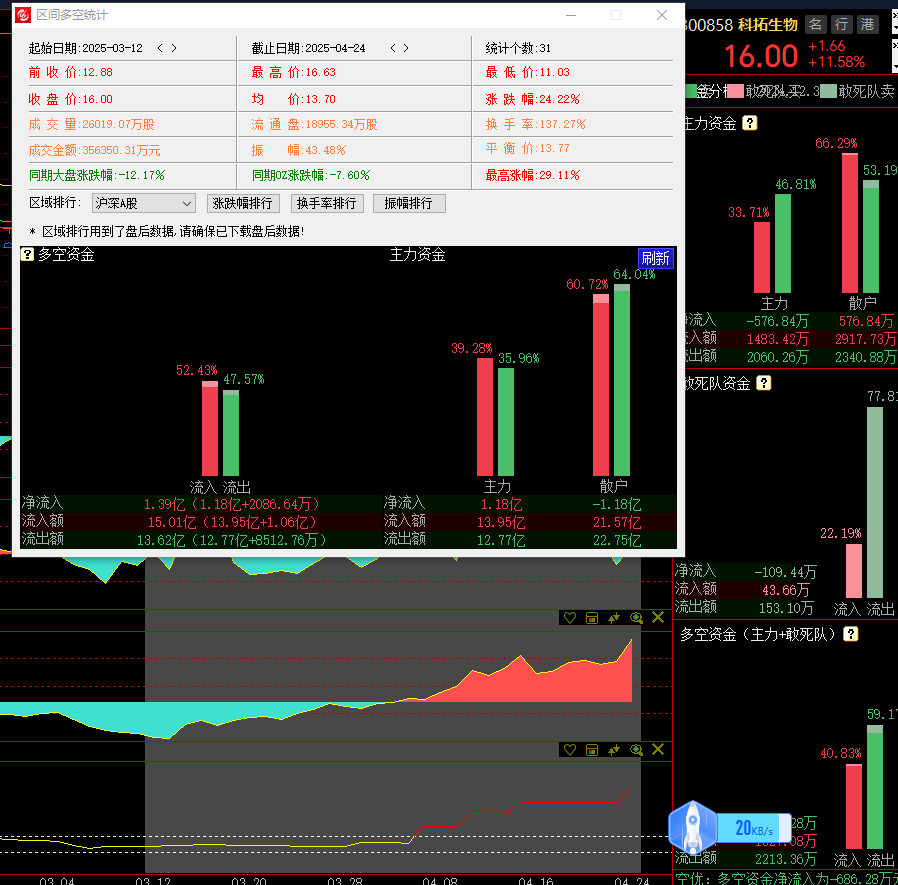Click the red 60.72% 散户 bar

pos(601,385)
